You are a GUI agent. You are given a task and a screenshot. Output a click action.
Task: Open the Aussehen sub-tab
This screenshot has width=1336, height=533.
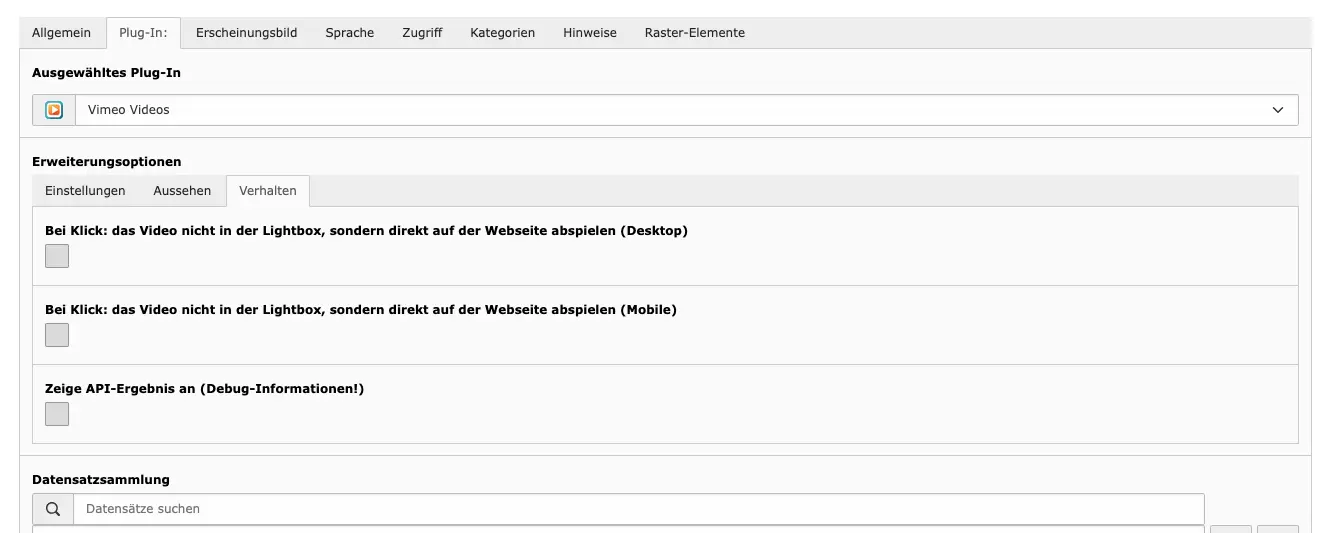tap(182, 191)
